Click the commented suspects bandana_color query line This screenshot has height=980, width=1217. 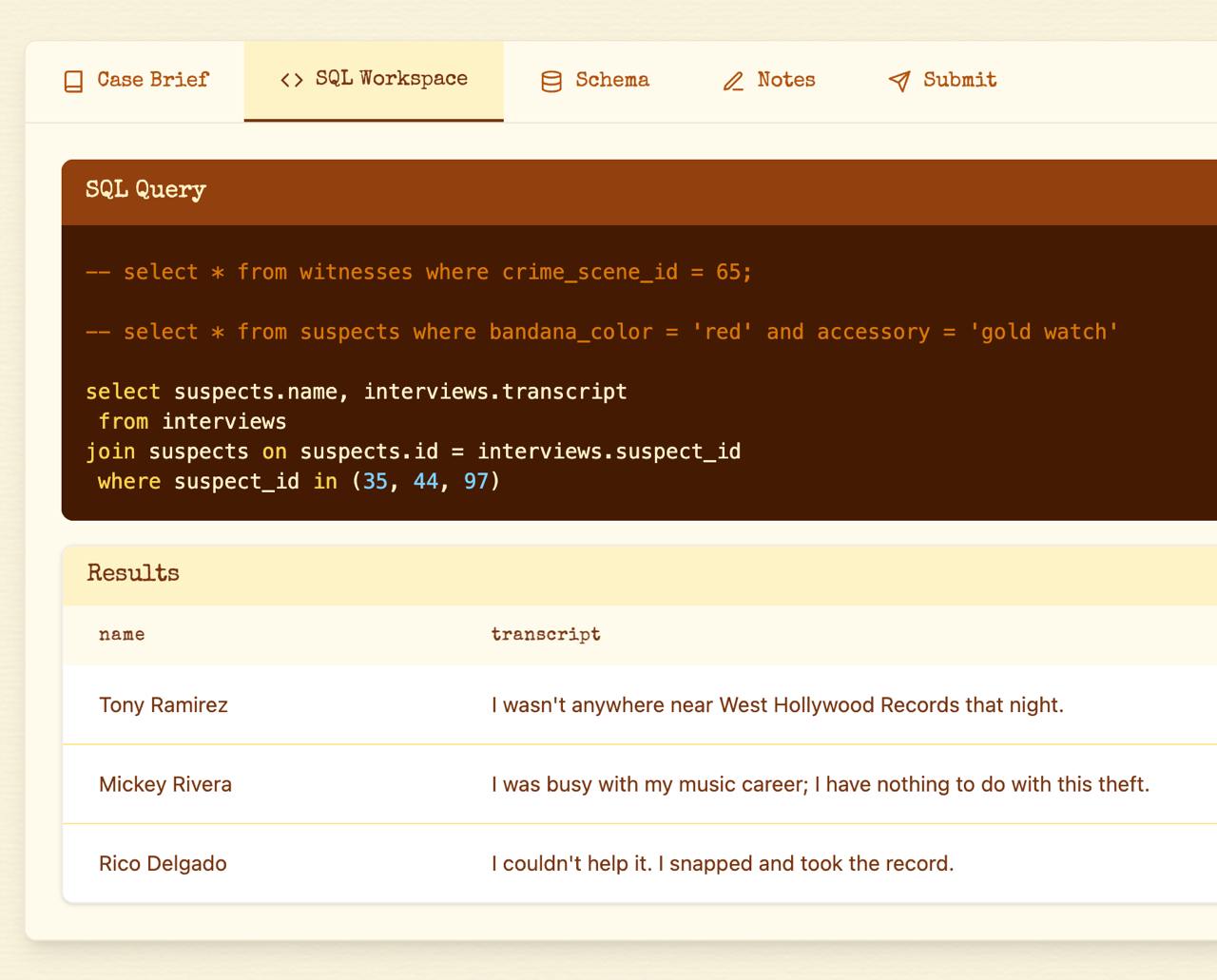[601, 333]
